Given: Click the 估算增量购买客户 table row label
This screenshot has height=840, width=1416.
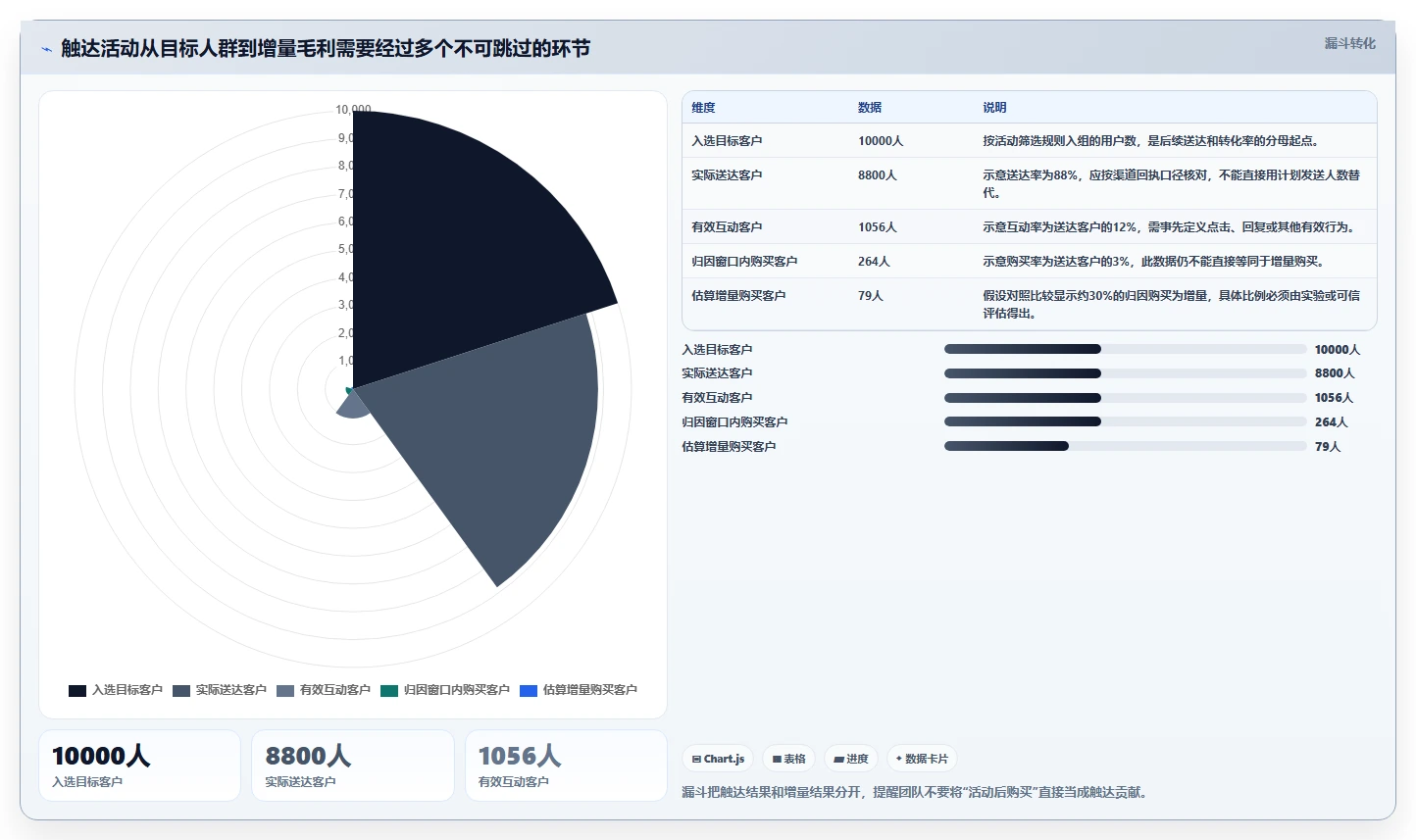Looking at the screenshot, I should [738, 296].
